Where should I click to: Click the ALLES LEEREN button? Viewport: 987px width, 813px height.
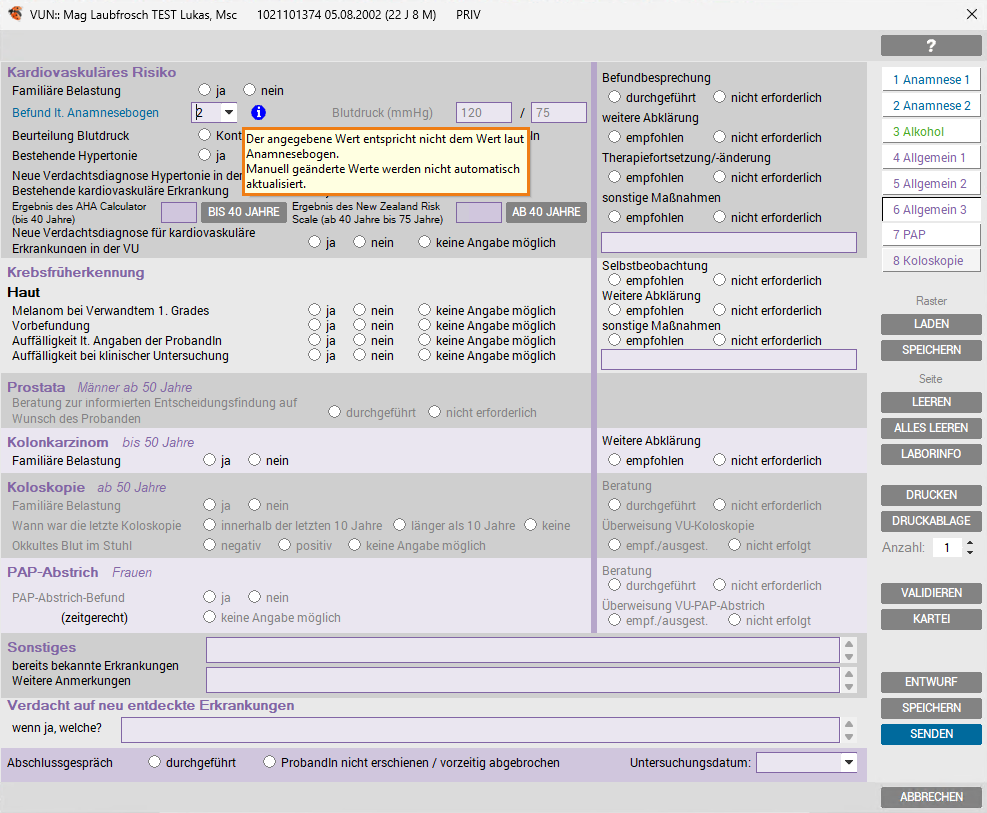point(931,428)
